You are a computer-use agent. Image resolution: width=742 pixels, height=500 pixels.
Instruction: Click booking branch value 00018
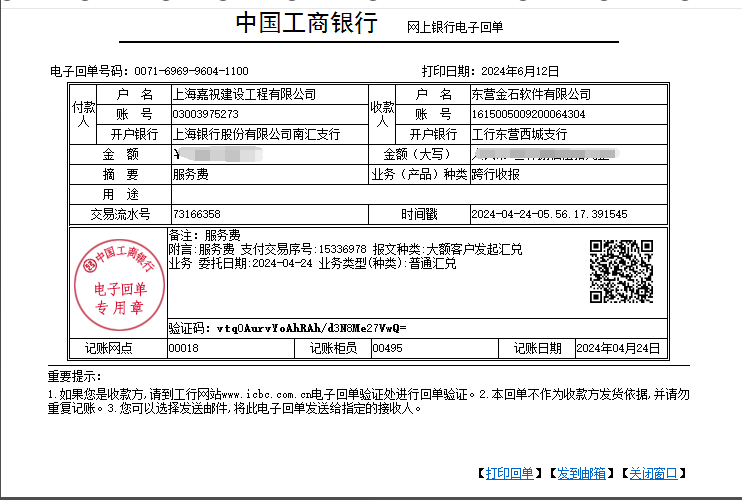coord(184,348)
